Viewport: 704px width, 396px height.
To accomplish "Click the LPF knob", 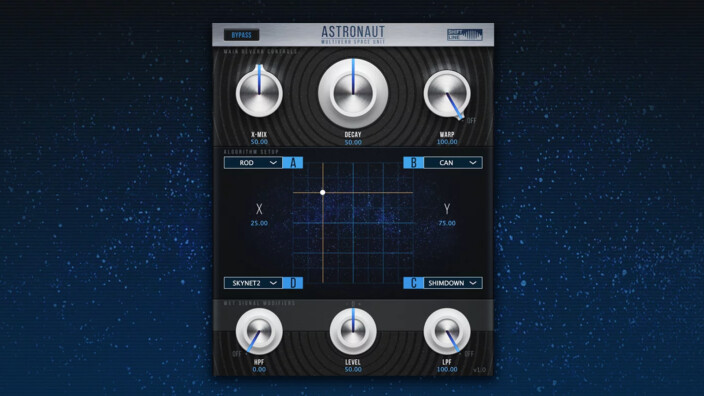I will tap(447, 331).
